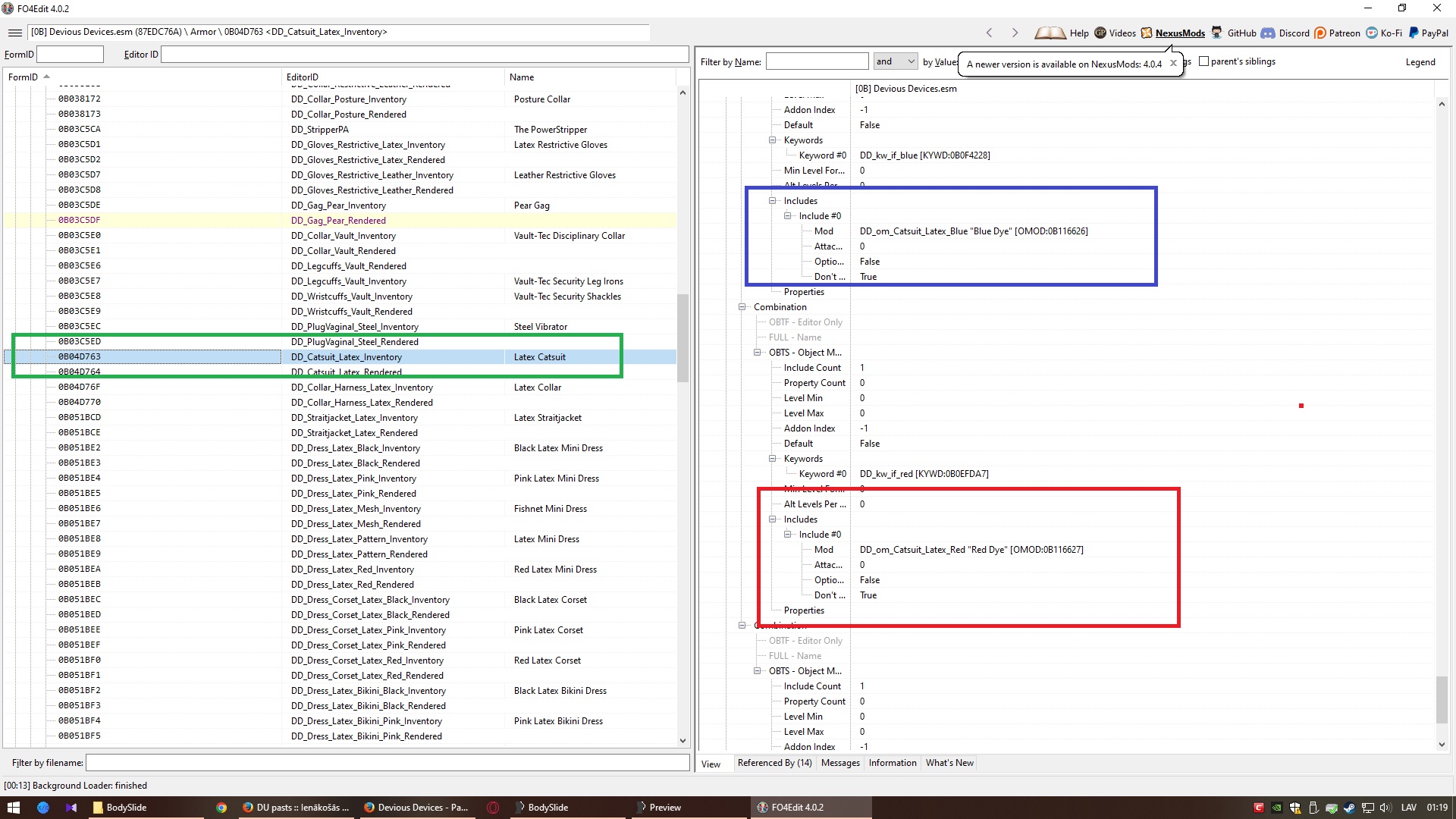Open the Opera browser taskbar icon
Image resolution: width=1456 pixels, height=819 pixels.
(493, 808)
